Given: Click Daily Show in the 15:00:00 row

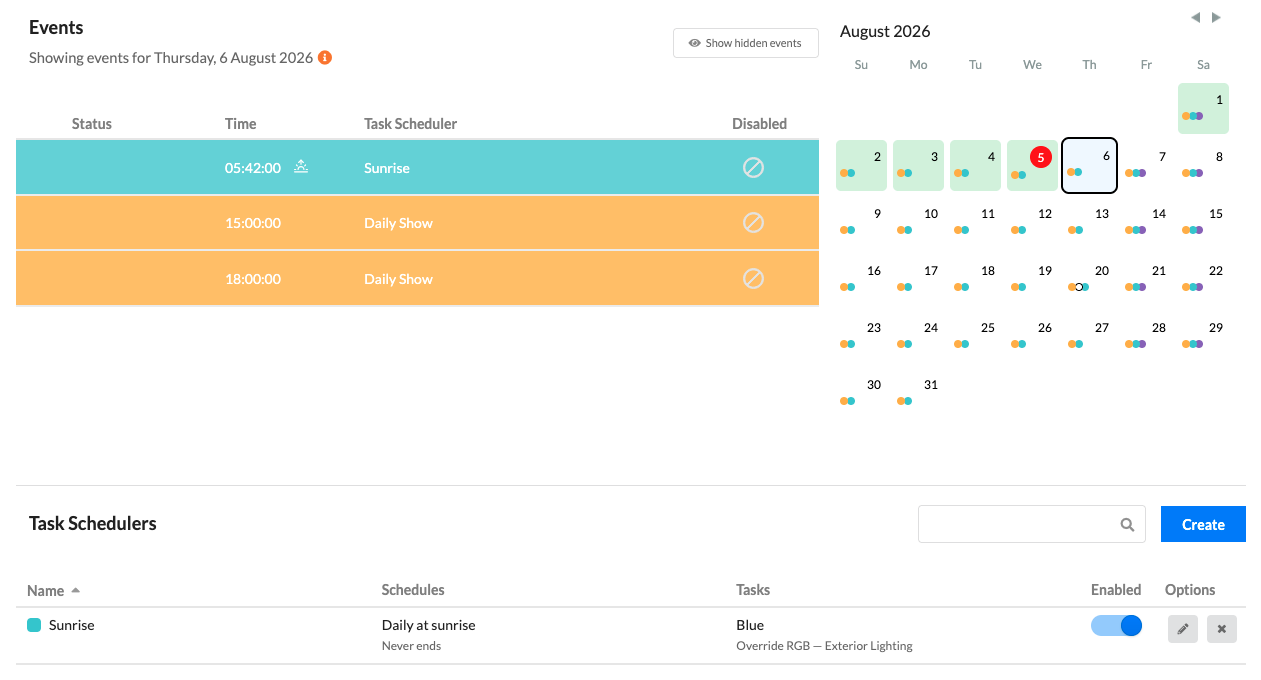Looking at the screenshot, I should (398, 223).
